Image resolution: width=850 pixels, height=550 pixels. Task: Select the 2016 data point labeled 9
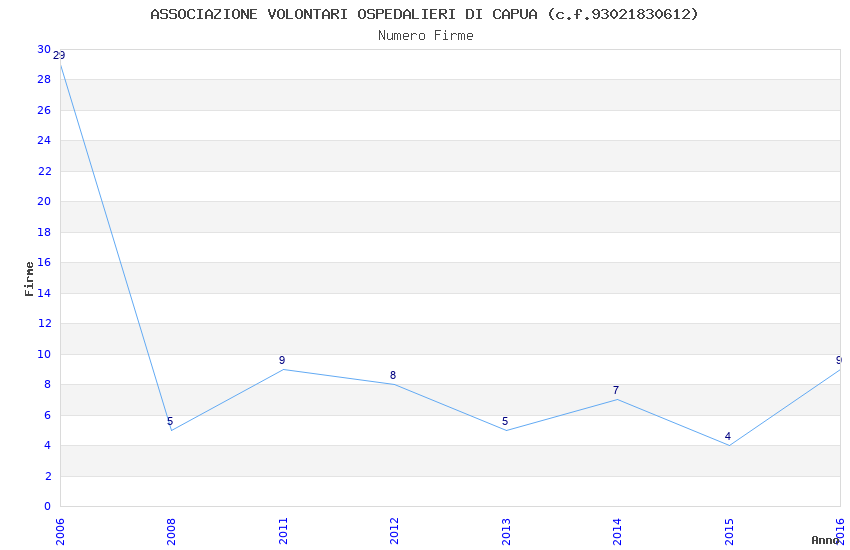[x=839, y=369]
